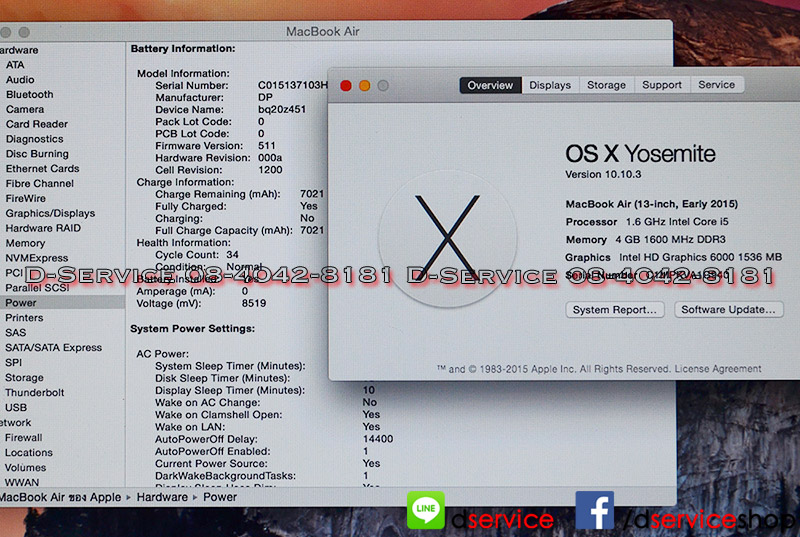The image size is (800, 537).
Task: Choose NVMExpress in the sidebar
Action: 37,258
